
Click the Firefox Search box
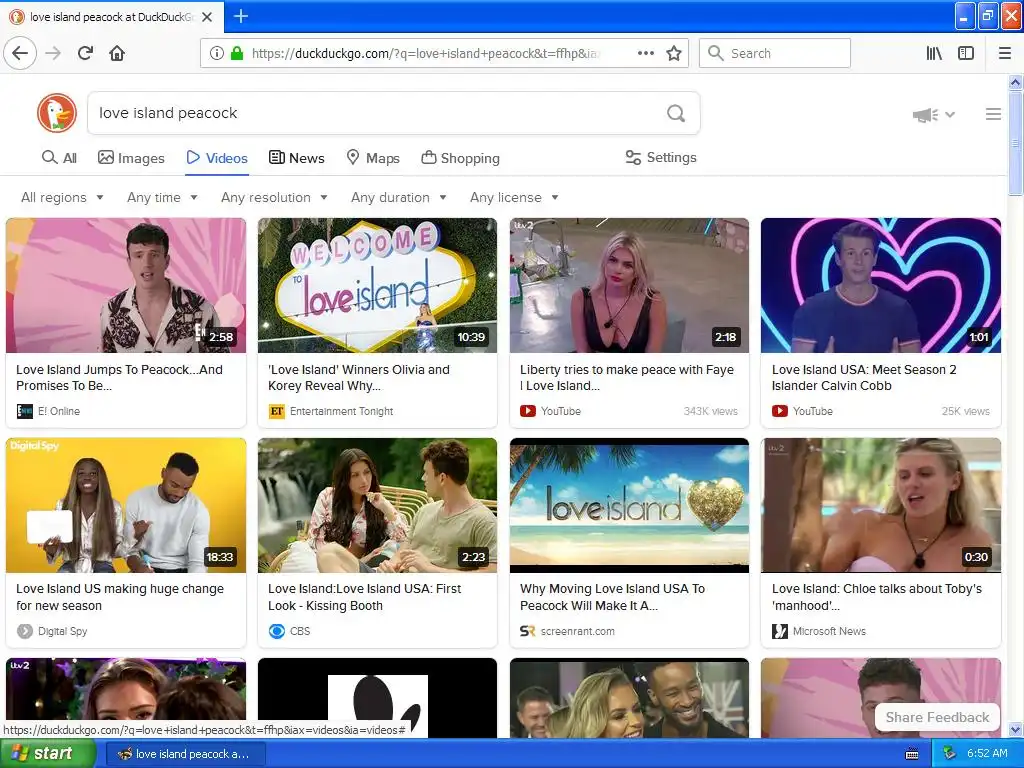click(775, 54)
